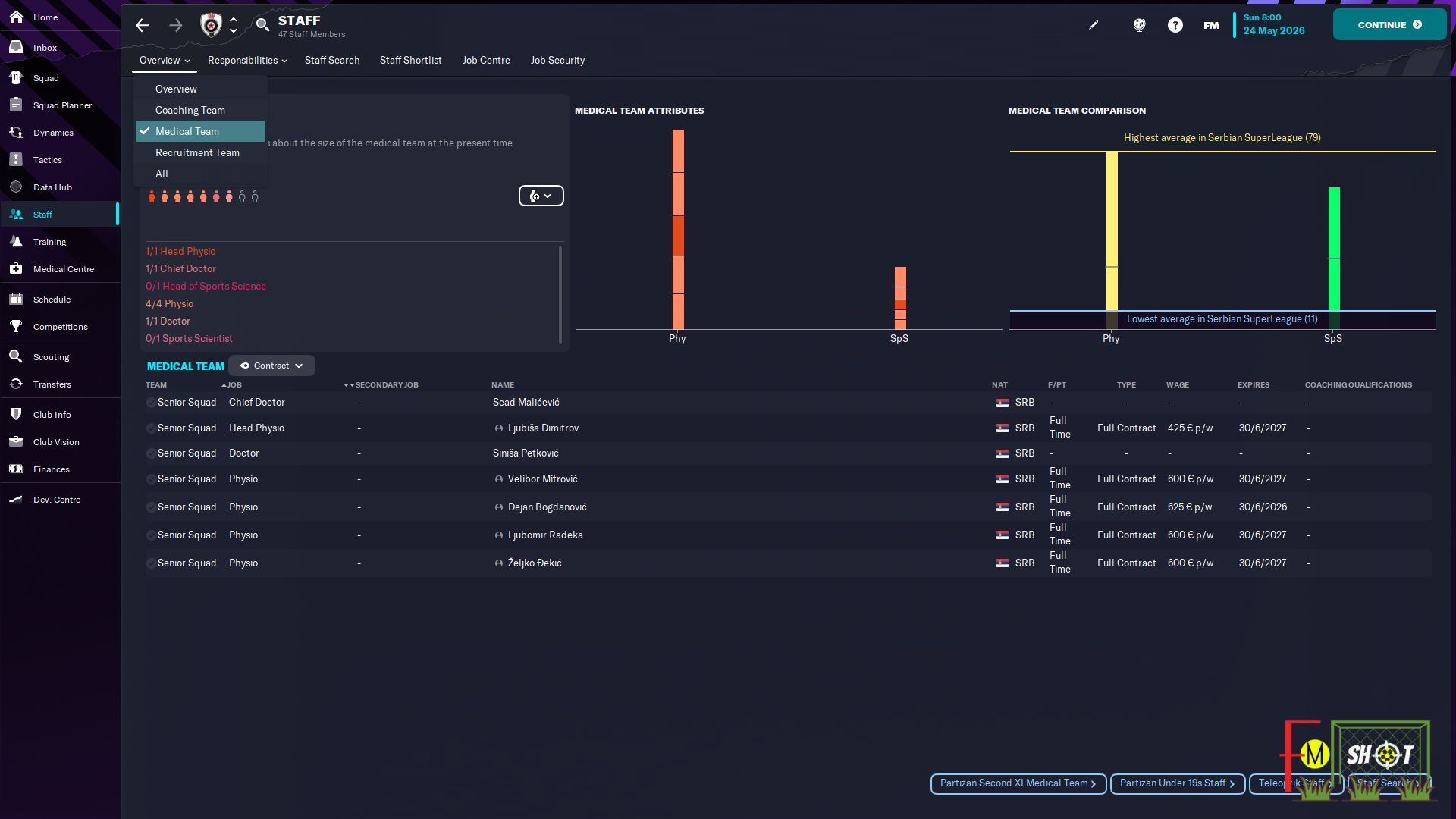Tick the Ljubiša Dimitrov row checkbox
The height and width of the screenshot is (819, 1456).
coord(151,428)
